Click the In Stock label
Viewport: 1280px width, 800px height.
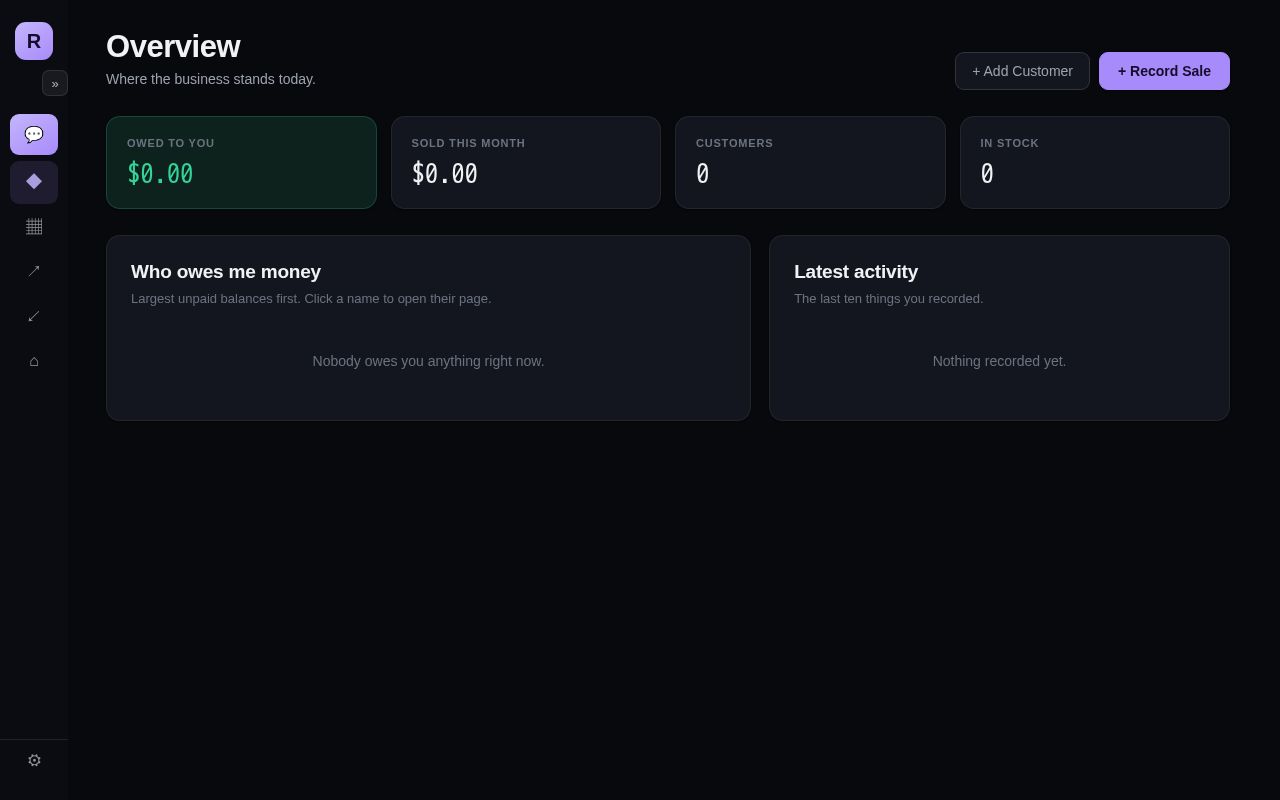tap(1009, 143)
